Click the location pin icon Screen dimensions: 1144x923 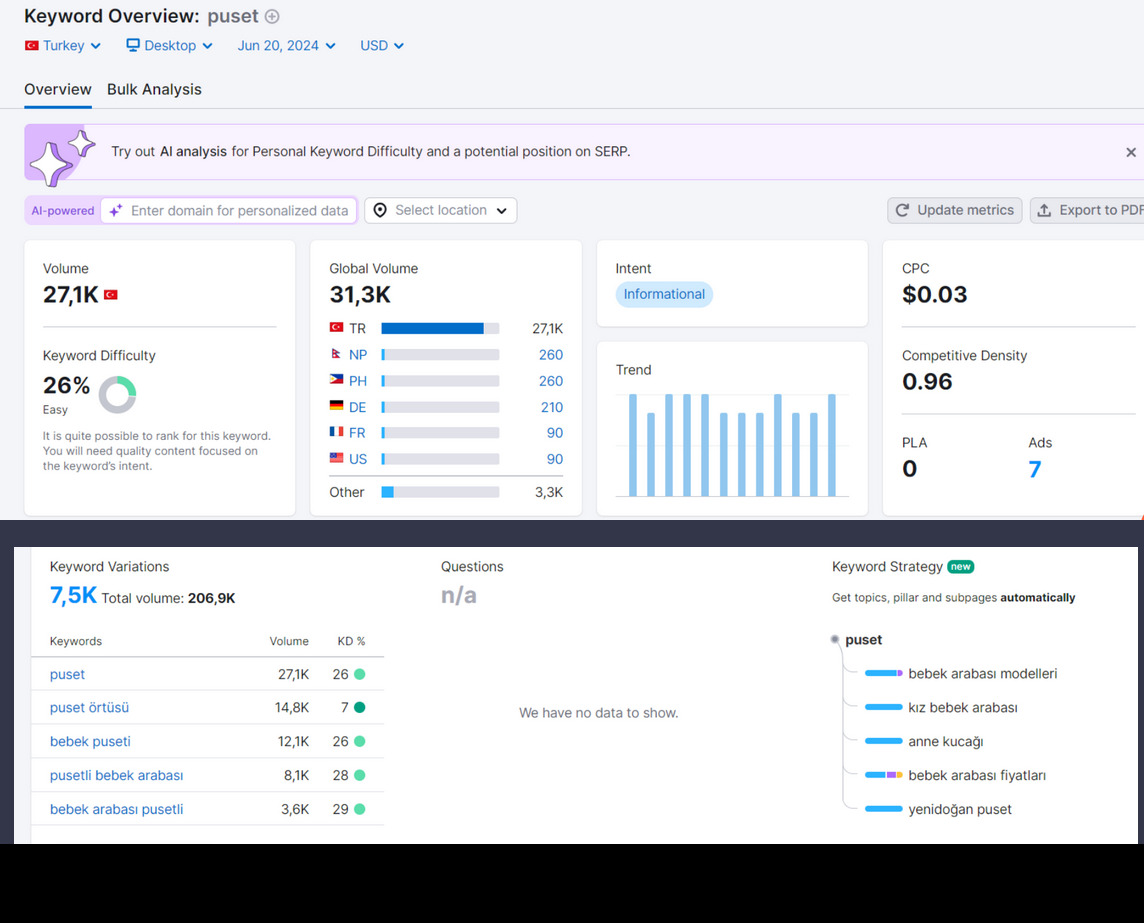(380, 210)
